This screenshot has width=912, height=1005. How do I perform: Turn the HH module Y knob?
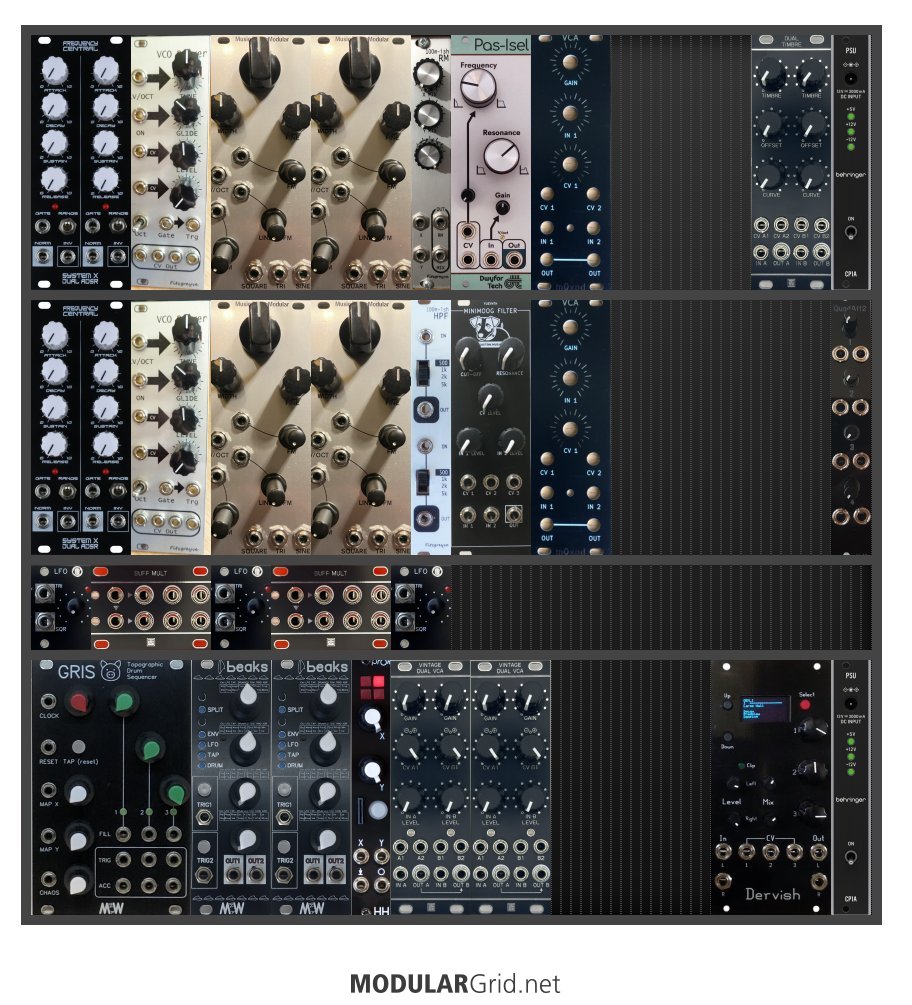tap(371, 769)
